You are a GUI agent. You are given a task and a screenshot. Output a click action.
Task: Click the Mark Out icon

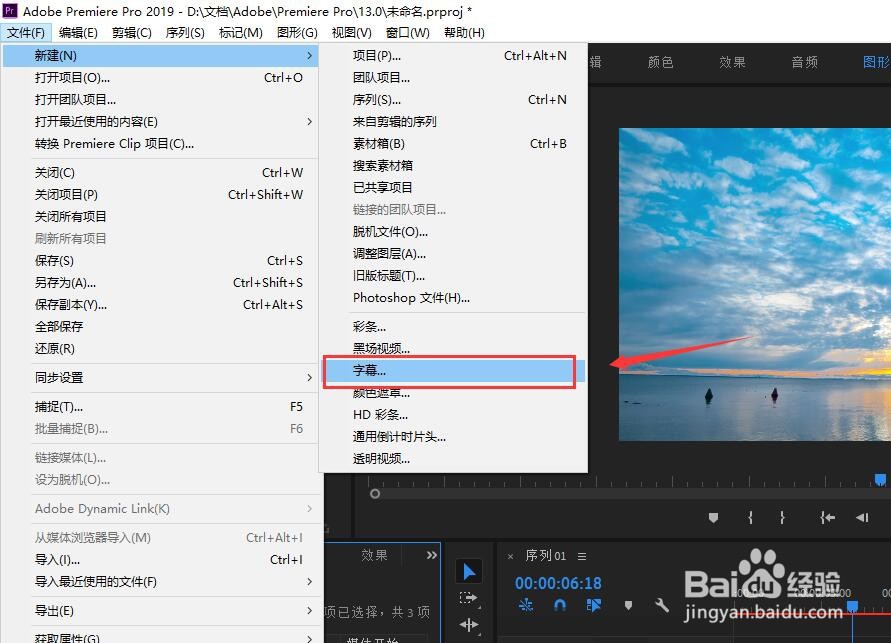pyautogui.click(x=782, y=518)
